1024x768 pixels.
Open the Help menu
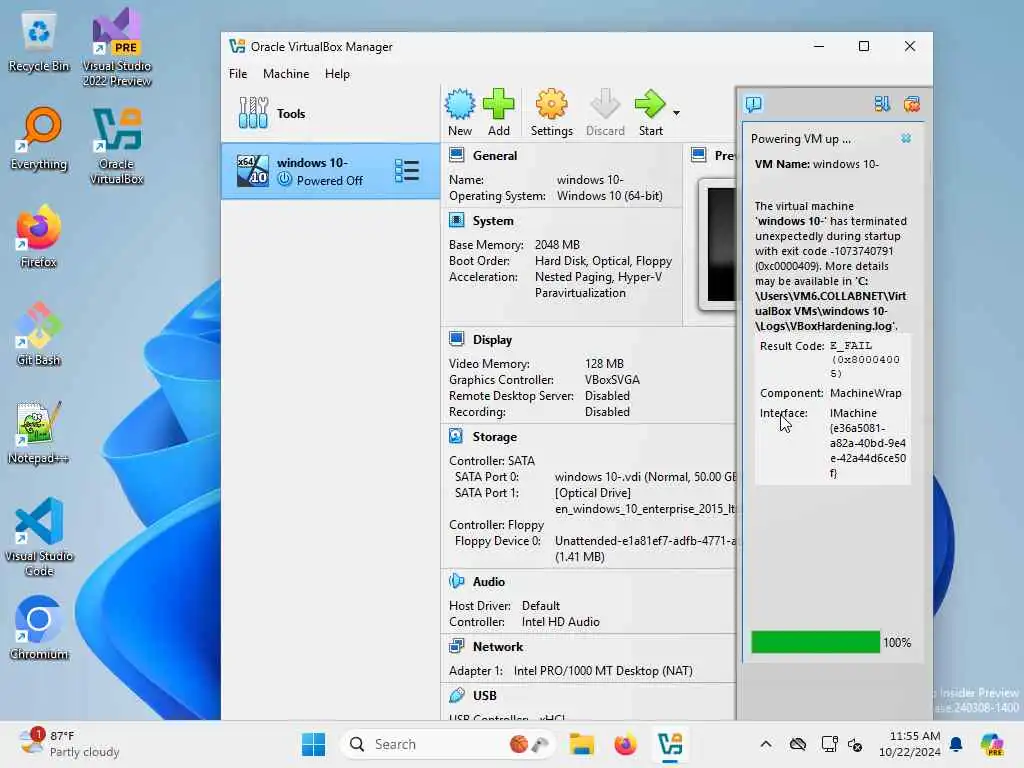337,74
